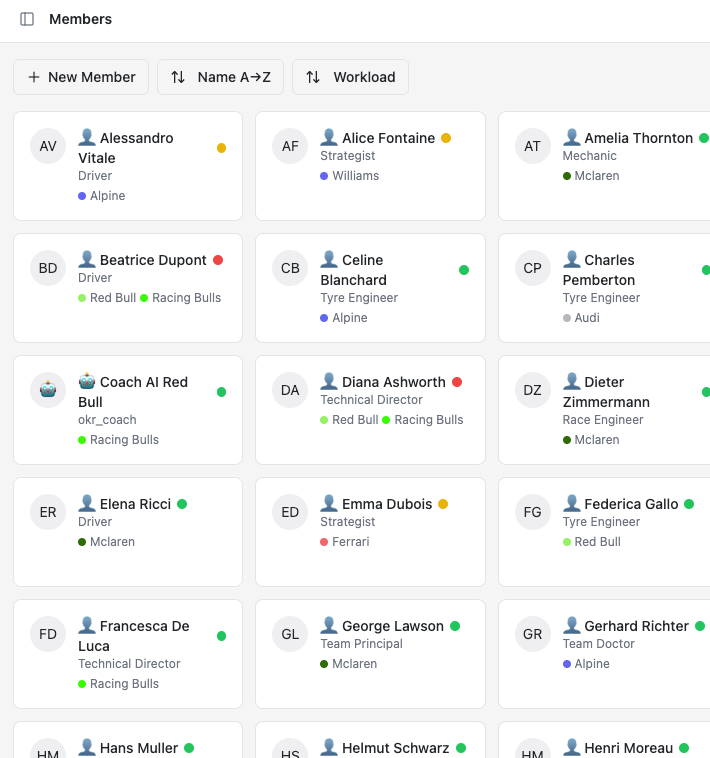Click the sort arrows icon on Workload
Screen dimensions: 710x758
click(313, 77)
